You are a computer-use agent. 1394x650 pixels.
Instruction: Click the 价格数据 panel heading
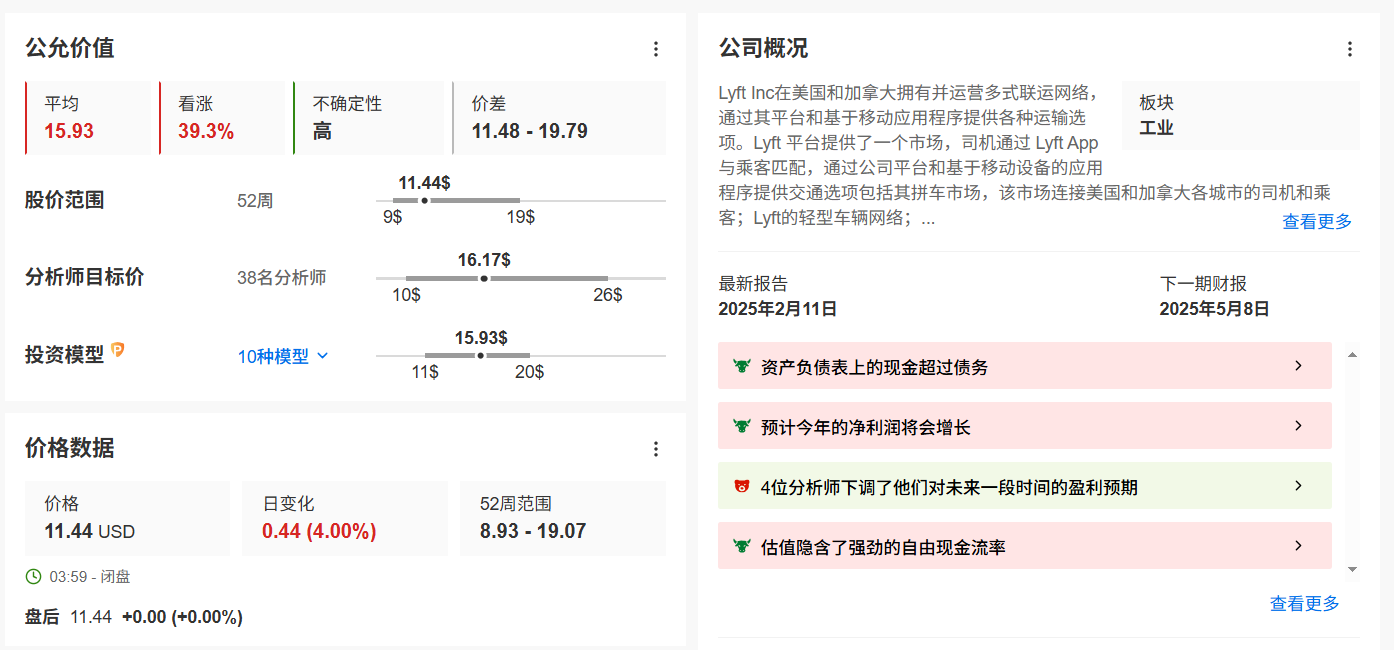click(69, 448)
